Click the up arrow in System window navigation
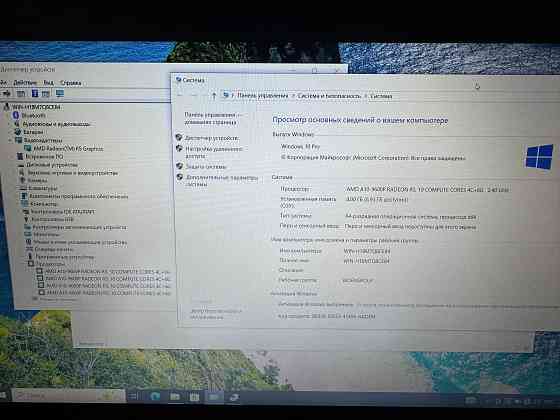Screen dimensions: 560x420 tap(214, 95)
